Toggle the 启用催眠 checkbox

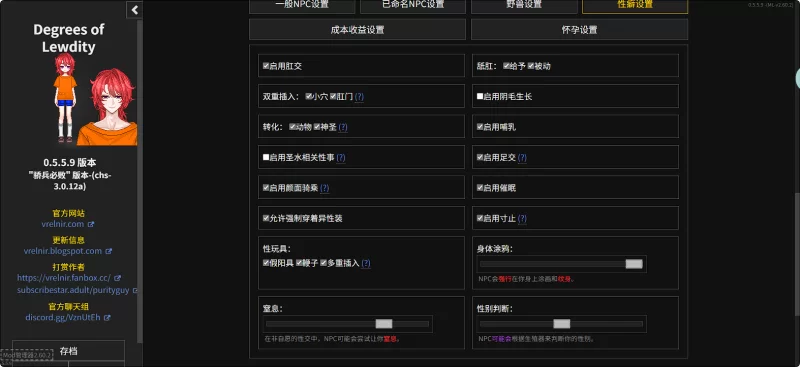pyautogui.click(x=480, y=188)
